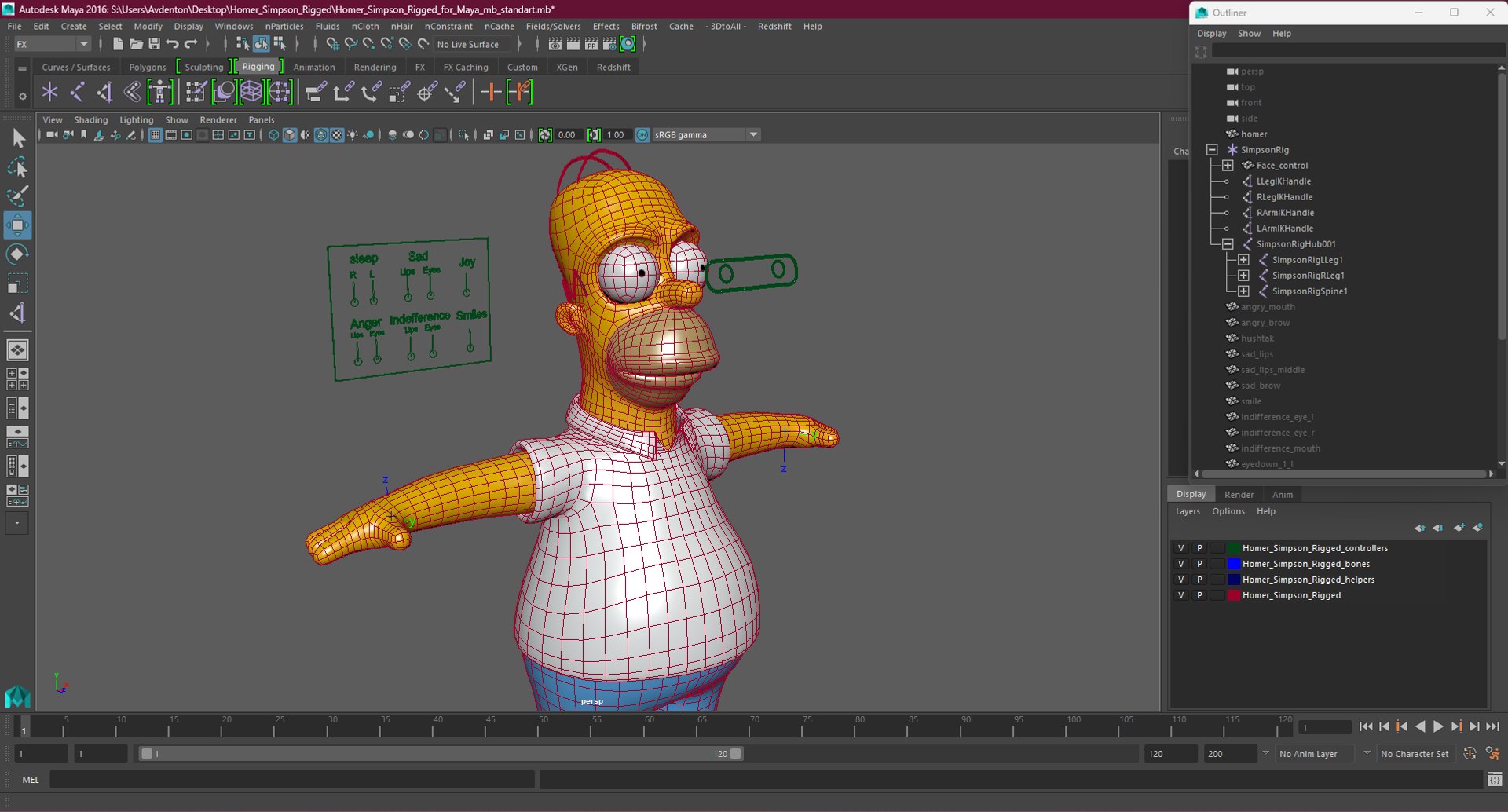Viewport: 1508px width, 812px height.
Task: Create a new scene from status line
Action: point(118,44)
